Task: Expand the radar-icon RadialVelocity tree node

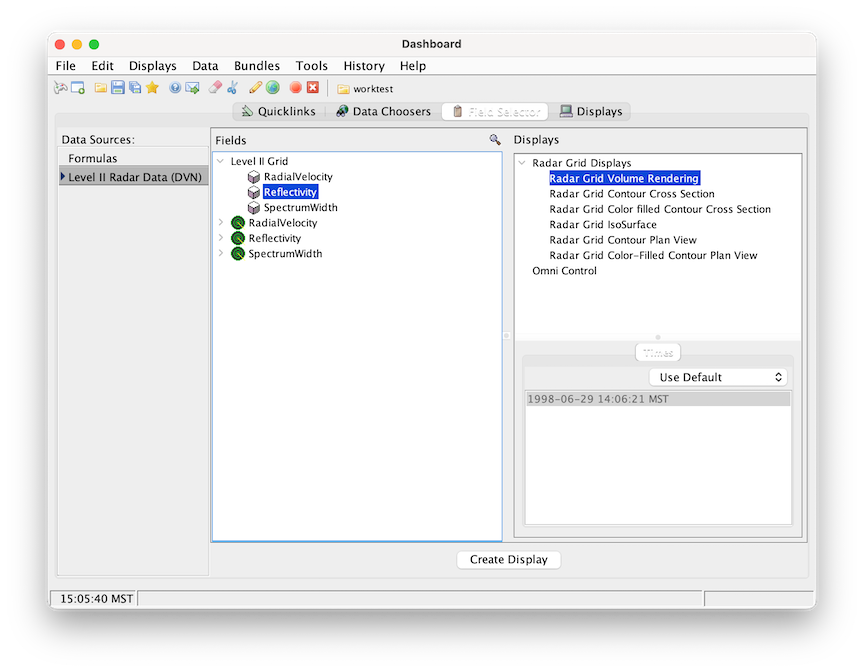Action: (x=221, y=223)
